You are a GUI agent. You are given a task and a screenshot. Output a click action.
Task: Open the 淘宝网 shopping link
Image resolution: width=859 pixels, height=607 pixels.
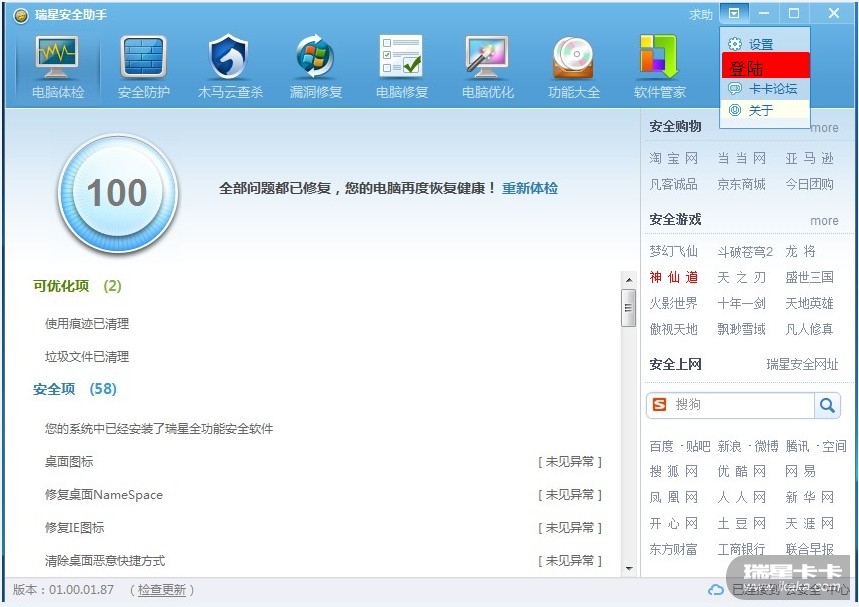point(673,158)
